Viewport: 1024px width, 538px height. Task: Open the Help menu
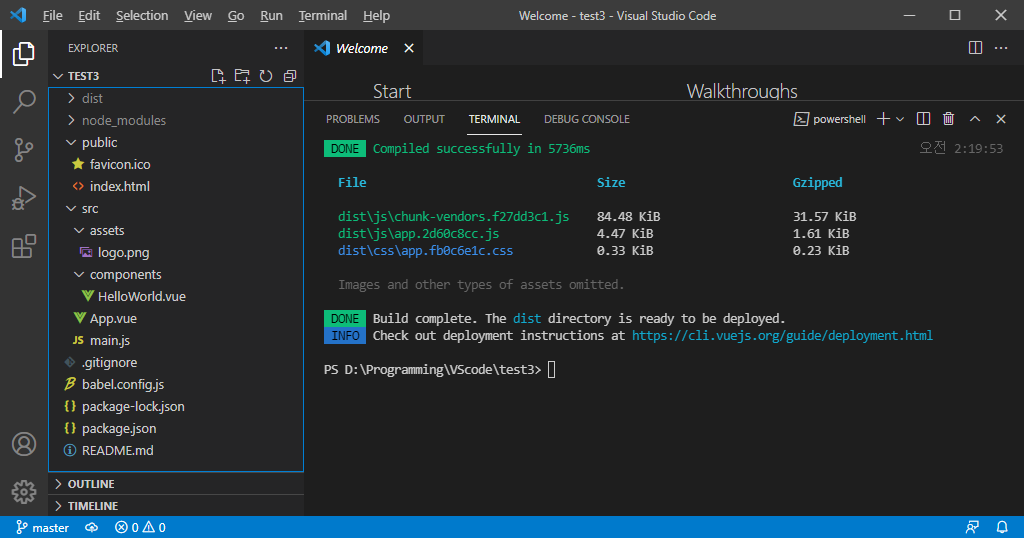point(376,16)
